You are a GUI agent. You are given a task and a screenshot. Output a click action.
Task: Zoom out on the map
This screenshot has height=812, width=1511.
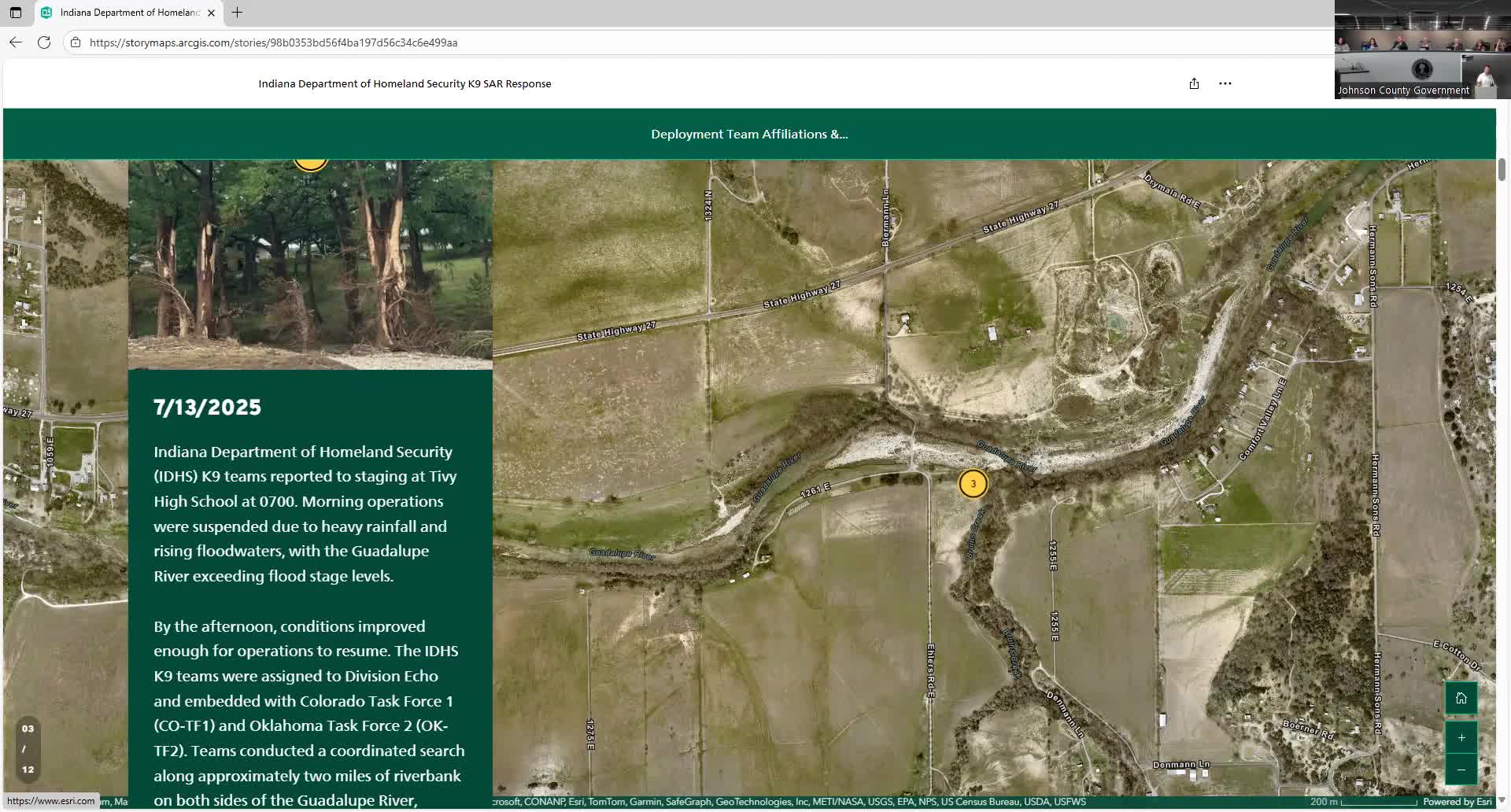tap(1461, 770)
